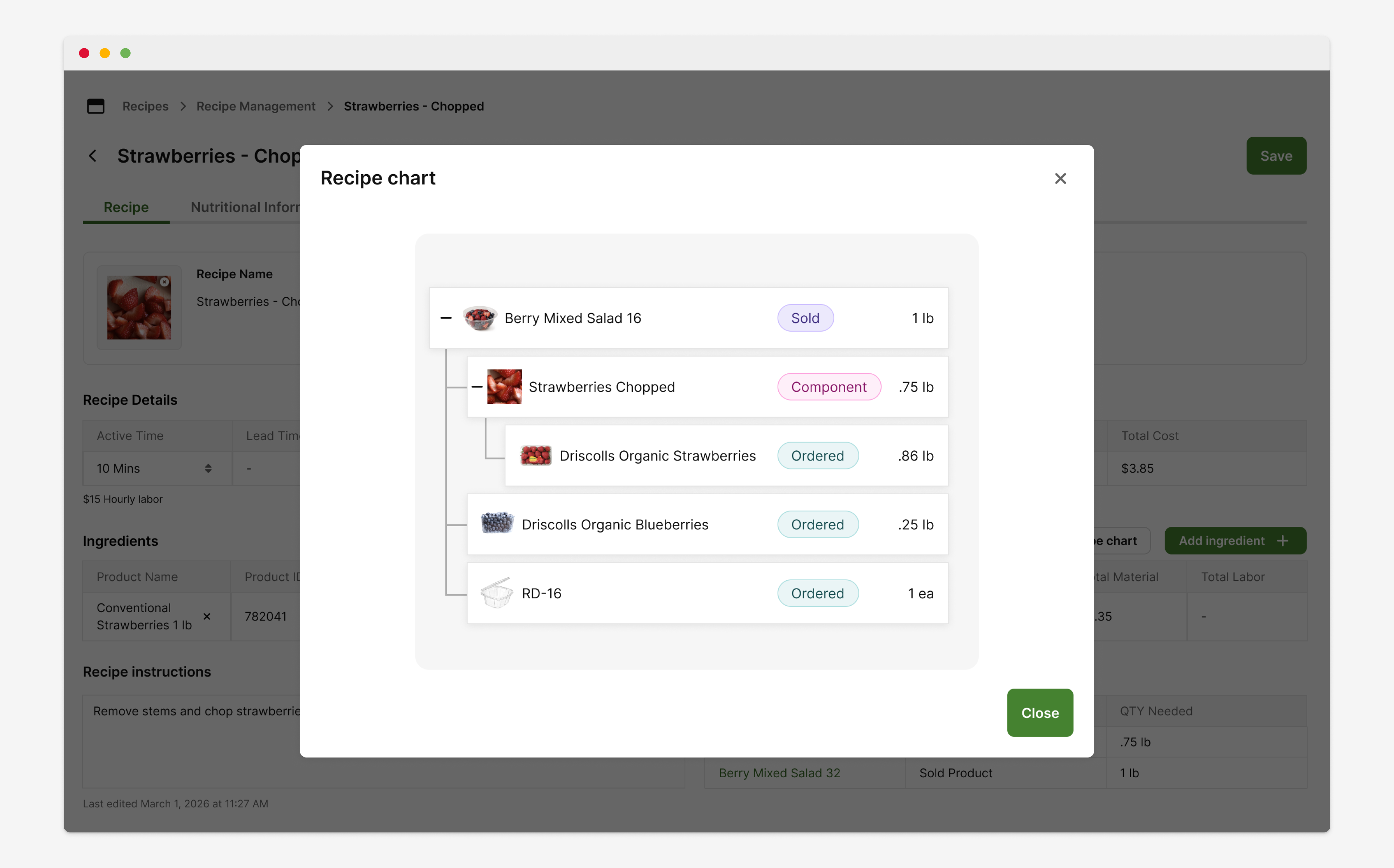Click the .75 lb quantity in the chart
This screenshot has height=868, width=1394.
click(x=916, y=387)
